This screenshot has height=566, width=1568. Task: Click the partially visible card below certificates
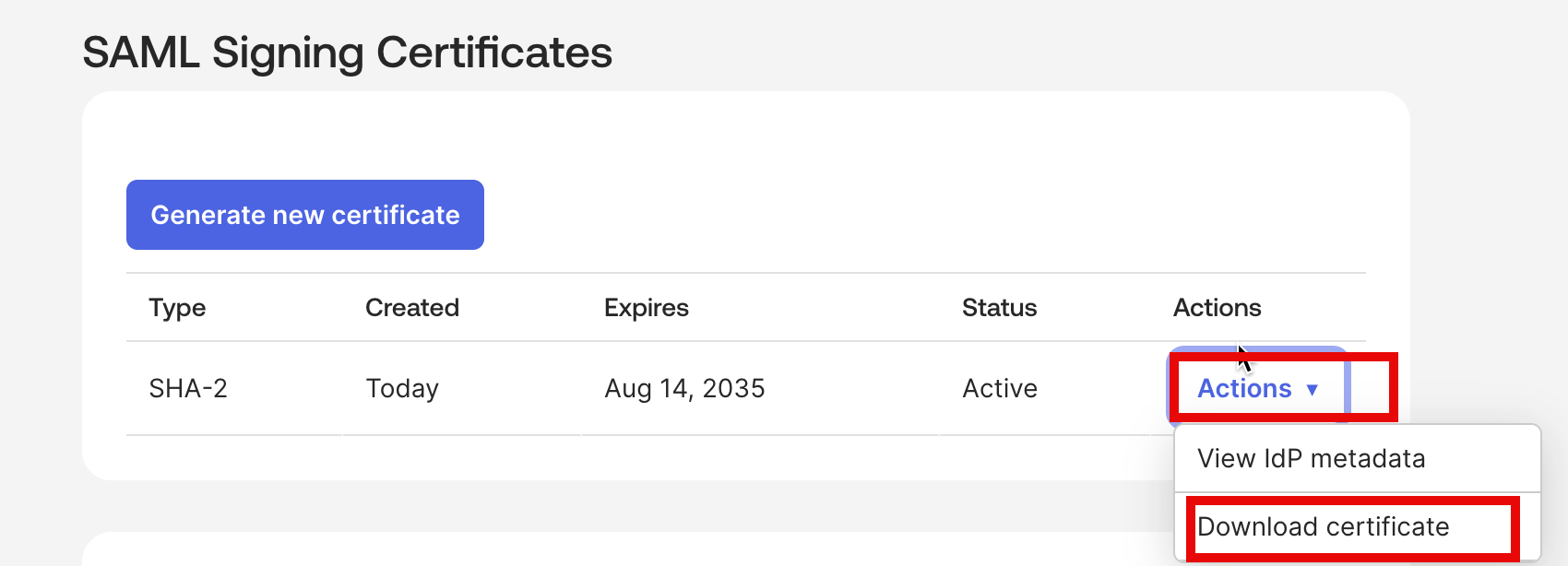[627, 549]
